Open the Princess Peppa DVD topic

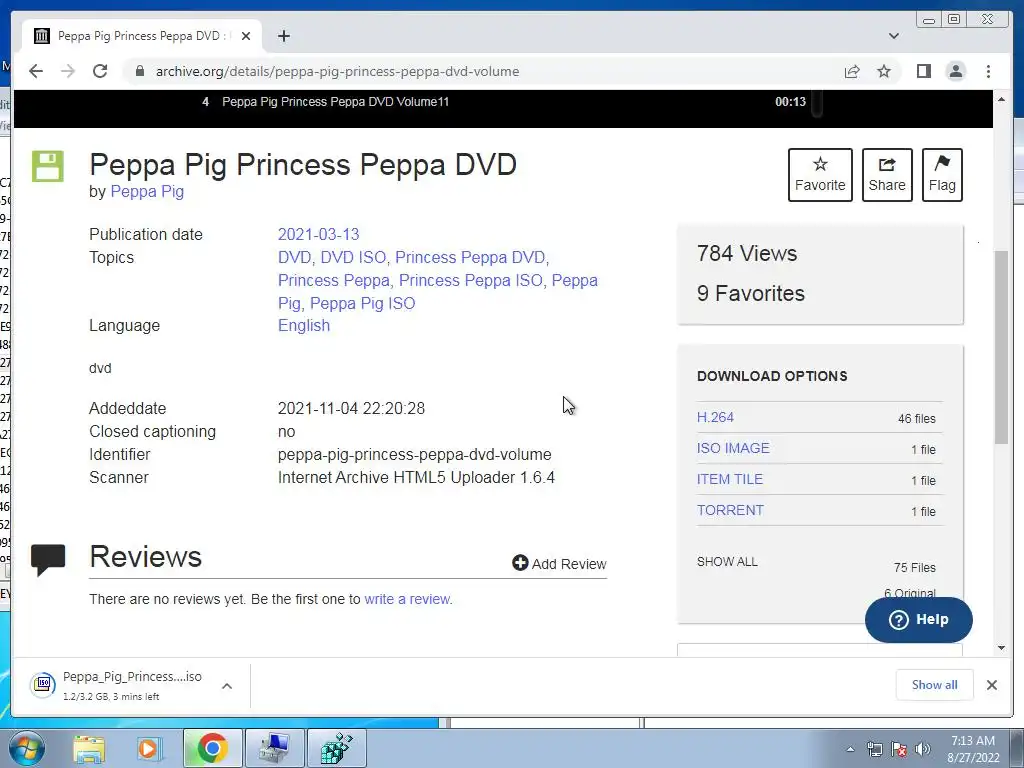click(470, 257)
